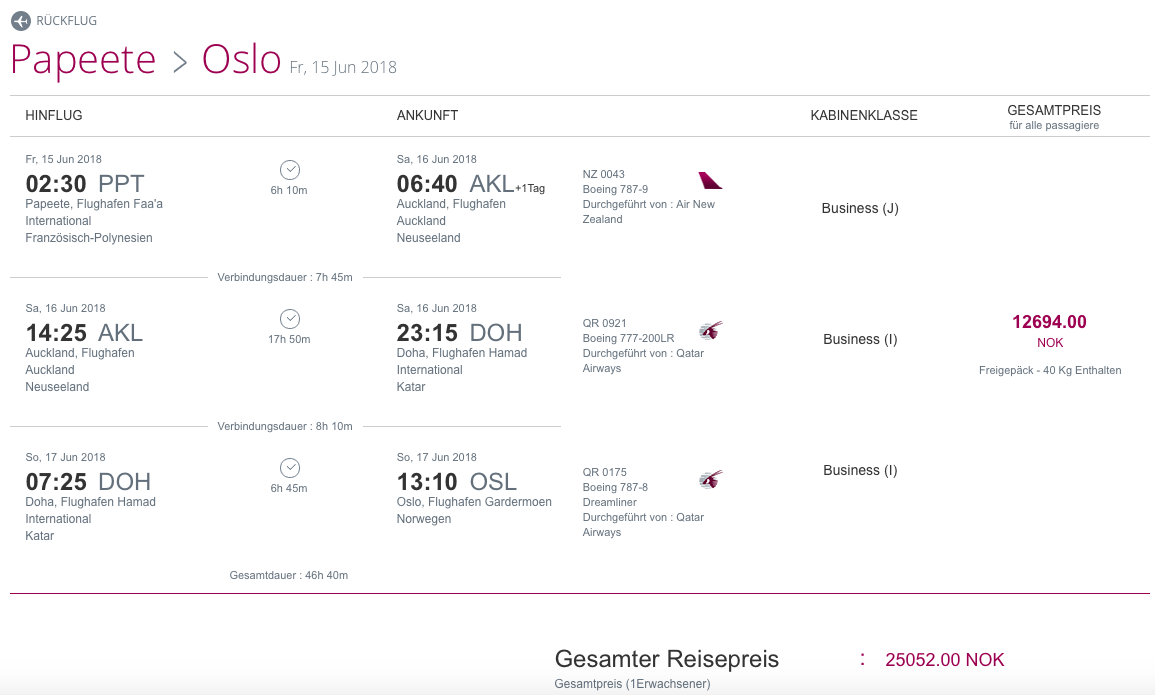The width and height of the screenshot is (1155, 695).
Task: Click Business (J) cabin class label
Action: pyautogui.click(x=860, y=208)
